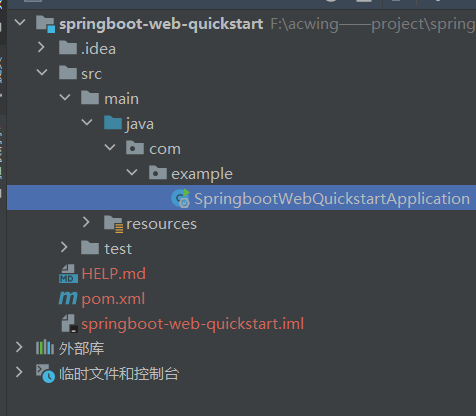This screenshot has height=416, width=476.
Task: Click the blue java source root icon
Action: 113,123
